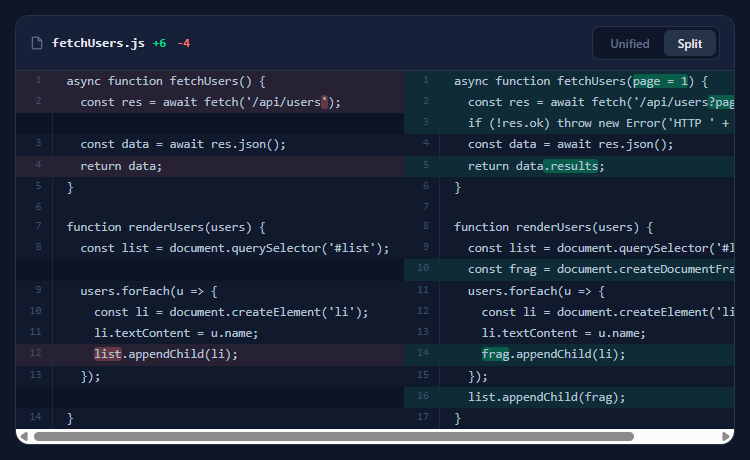
Task: Click the horizontal scrollbar right arrow
Action: pyautogui.click(x=726, y=436)
